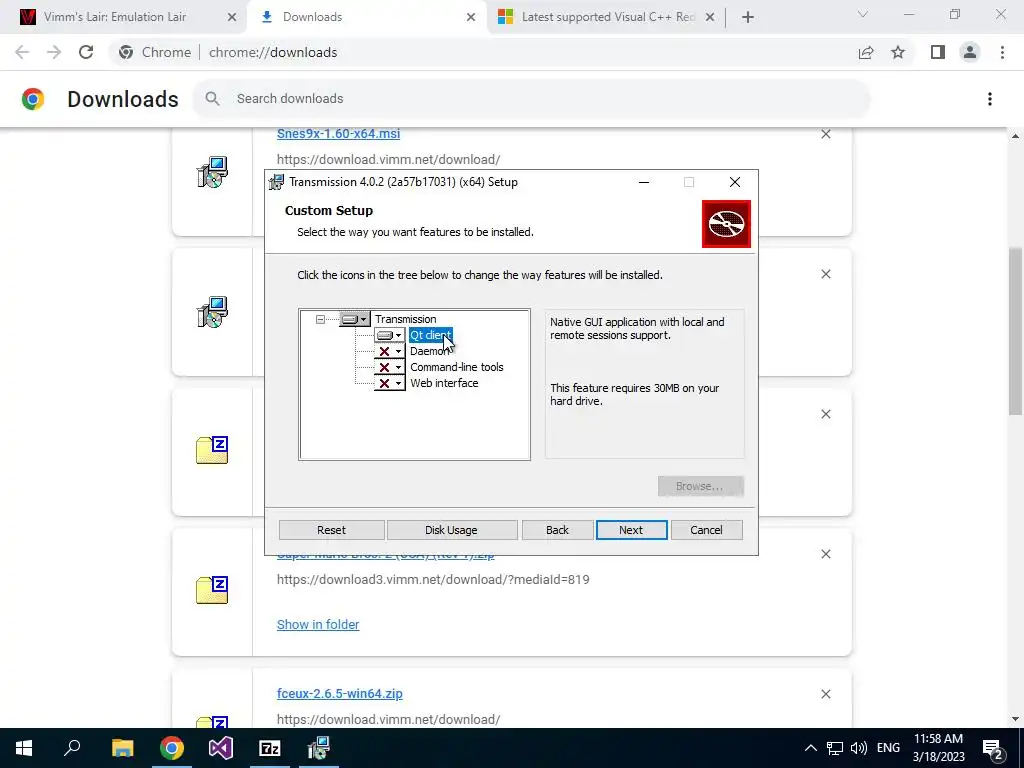Image resolution: width=1024 pixels, height=768 pixels.
Task: Remove Snes9x-1.60-x64.msi from downloads list
Action: point(826,134)
